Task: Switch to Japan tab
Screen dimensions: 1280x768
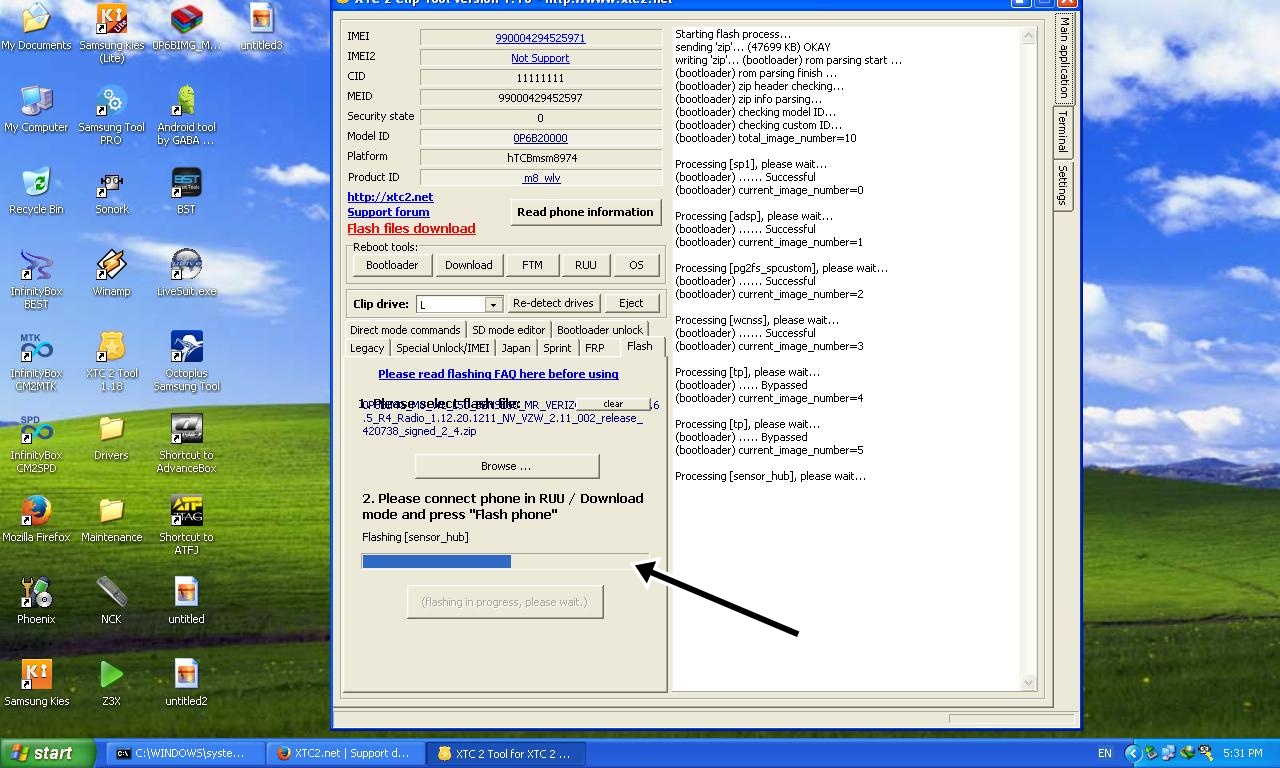Action: [x=516, y=348]
